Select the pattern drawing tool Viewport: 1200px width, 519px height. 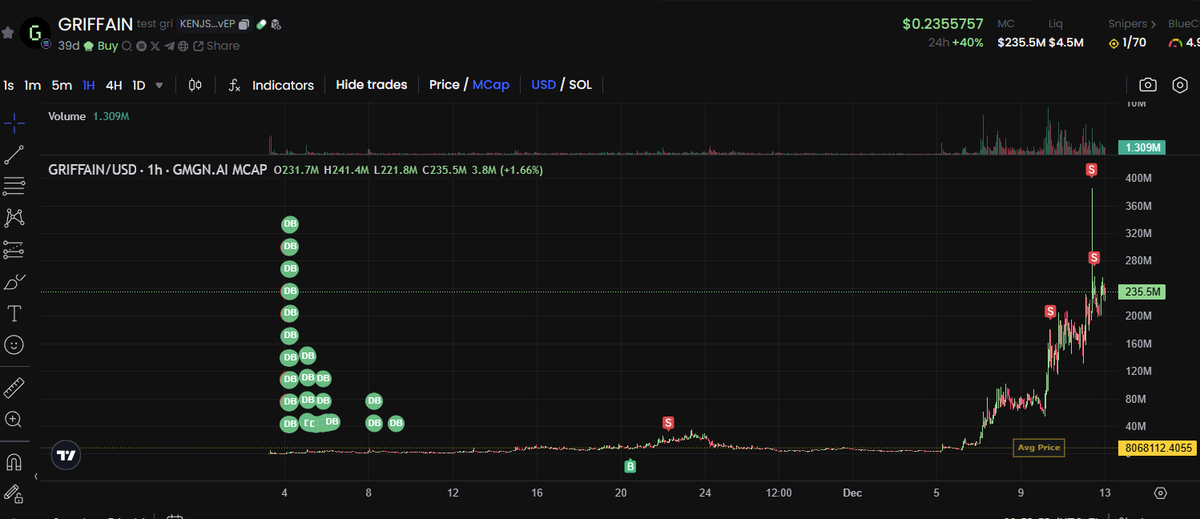coord(14,217)
